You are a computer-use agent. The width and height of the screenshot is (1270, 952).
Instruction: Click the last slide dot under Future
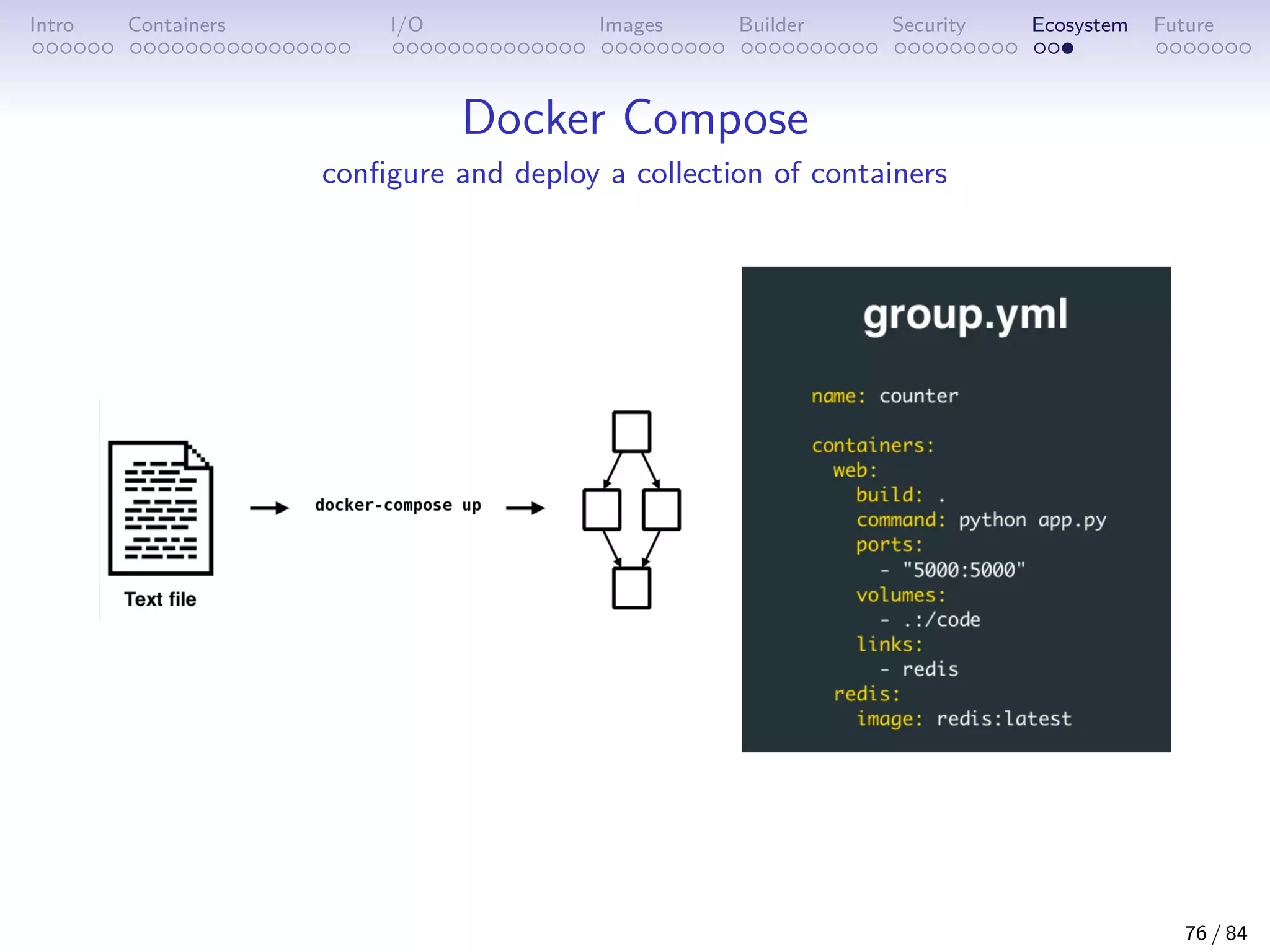[1245, 48]
